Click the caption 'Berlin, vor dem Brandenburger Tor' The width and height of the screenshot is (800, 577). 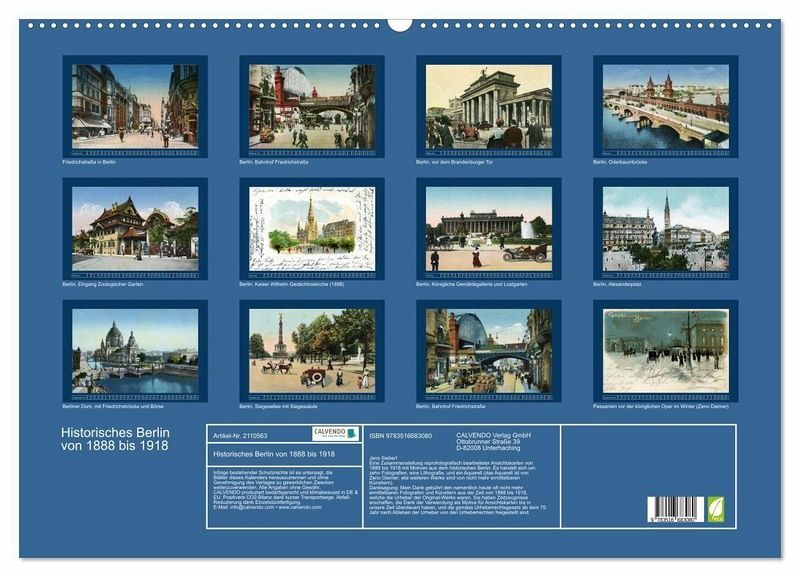tap(455, 162)
